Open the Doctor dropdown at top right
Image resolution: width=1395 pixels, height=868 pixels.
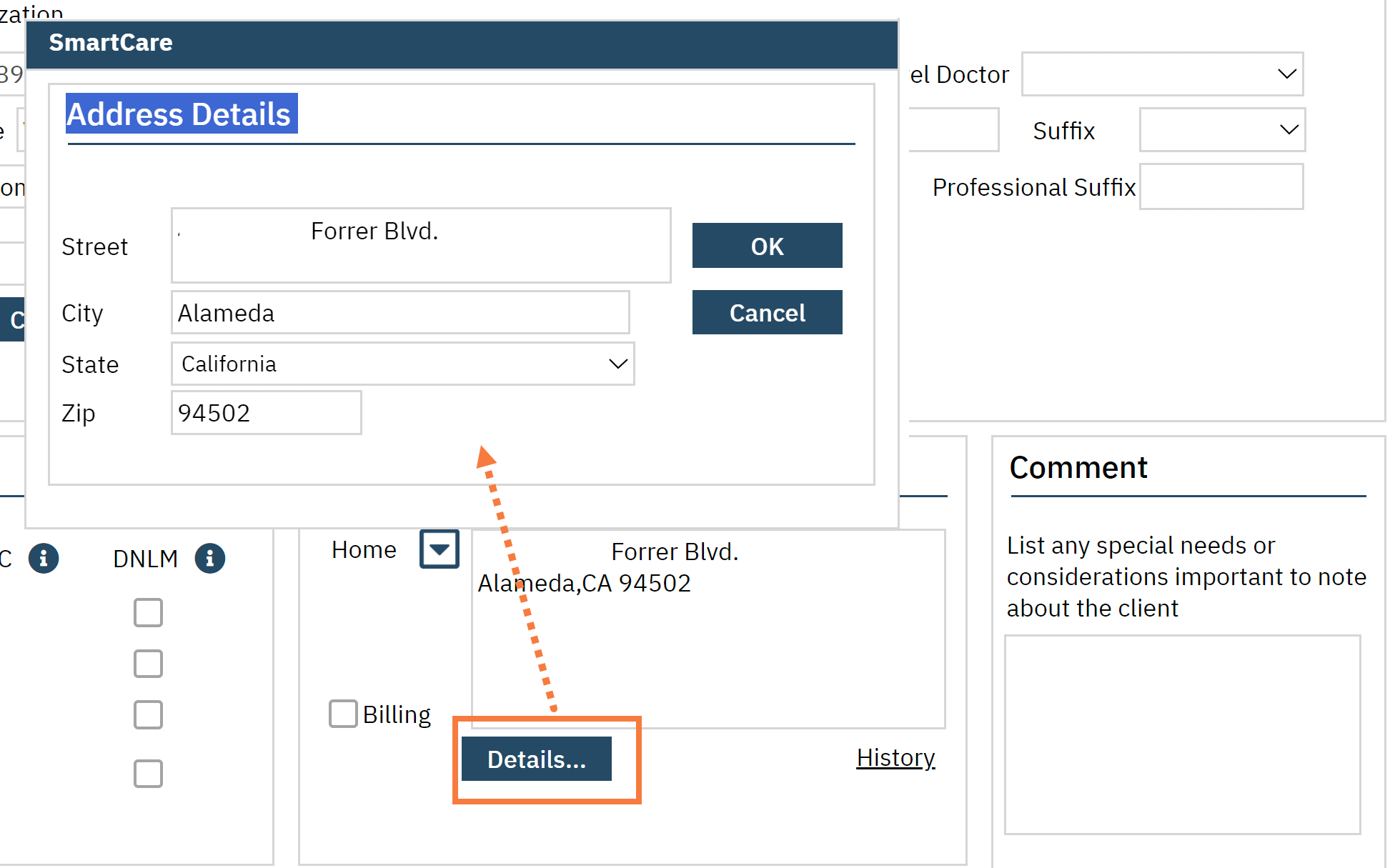pos(1162,74)
